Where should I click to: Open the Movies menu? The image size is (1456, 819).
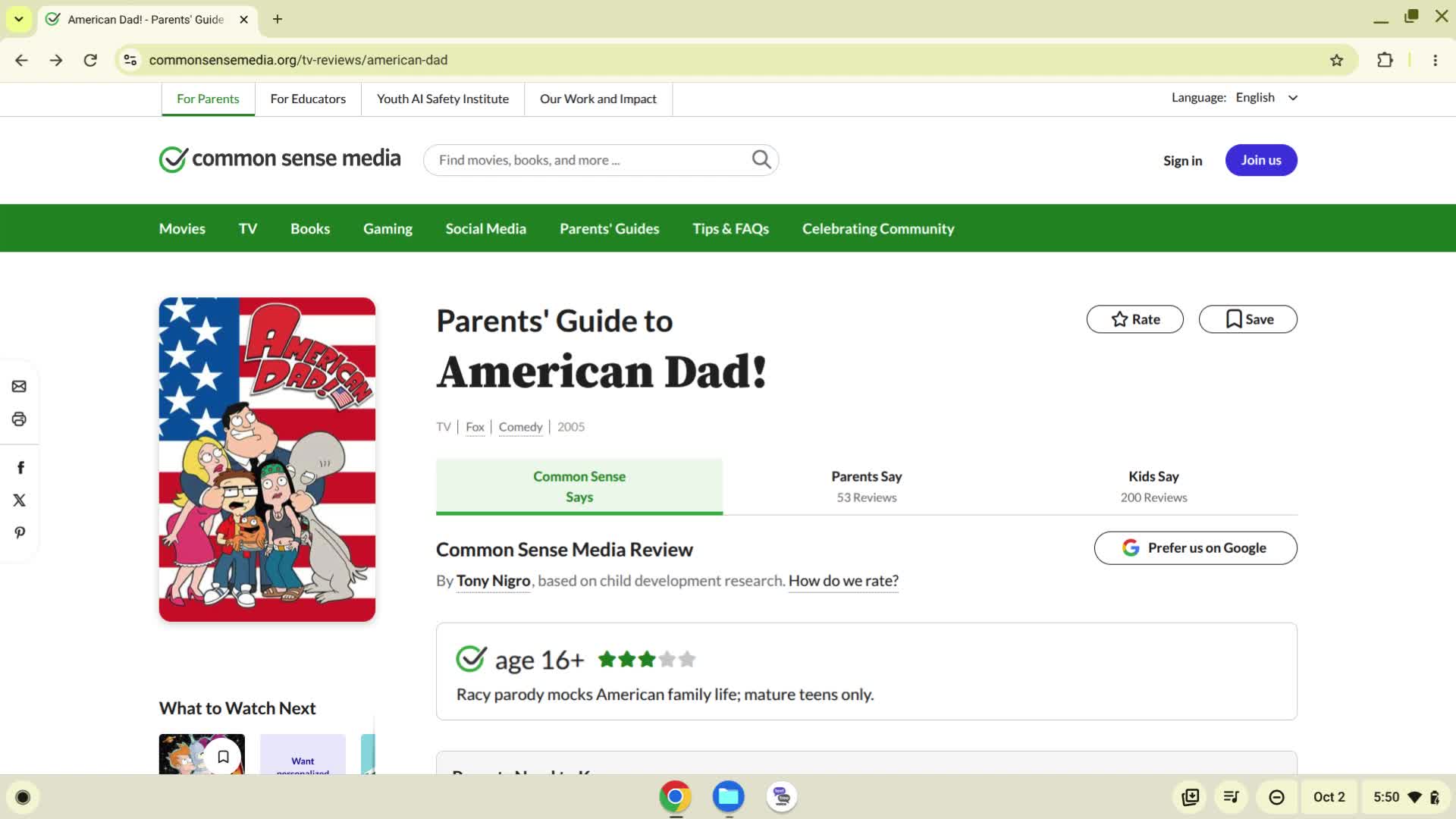tap(182, 228)
